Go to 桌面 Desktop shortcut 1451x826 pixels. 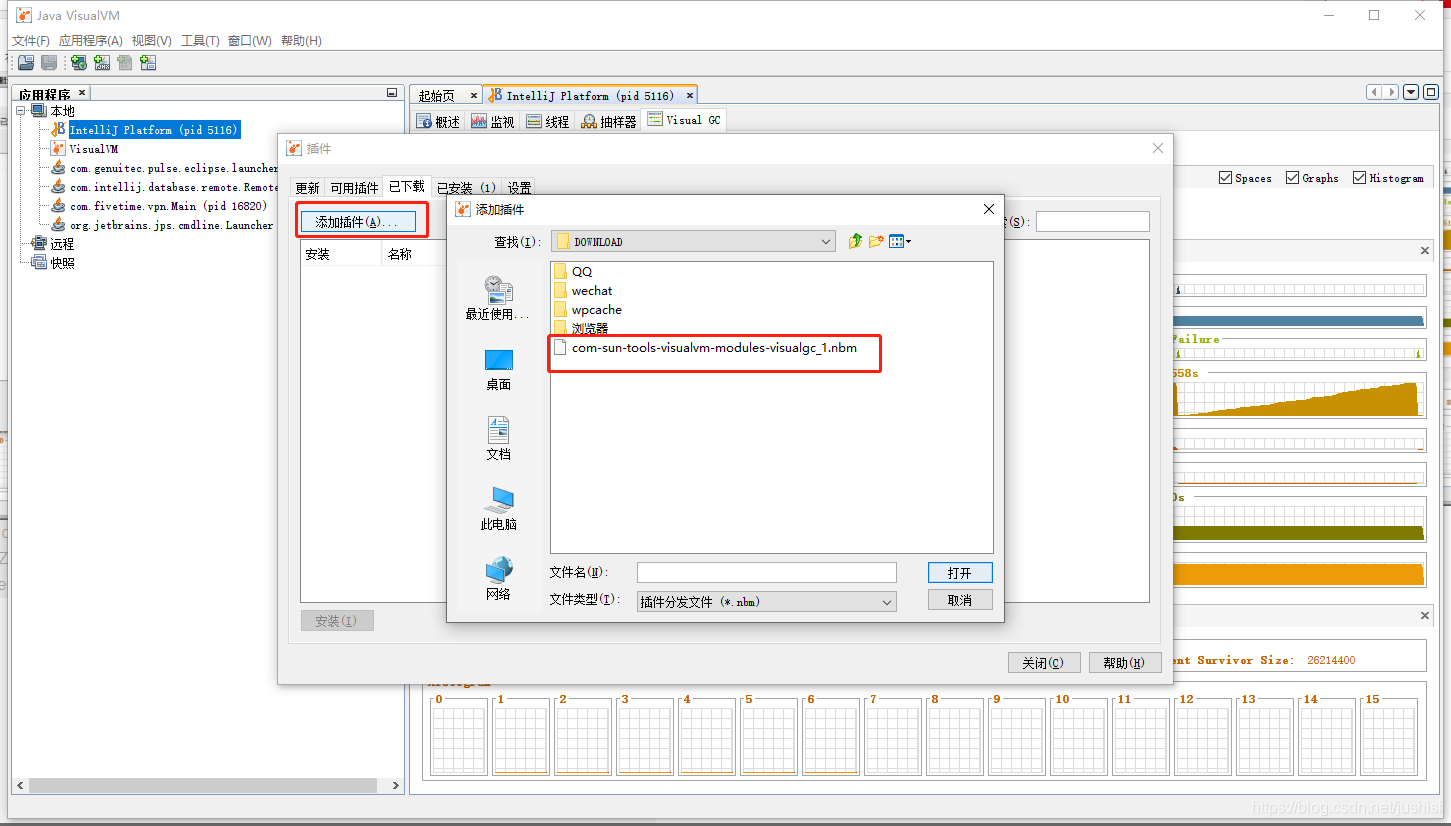(x=498, y=369)
